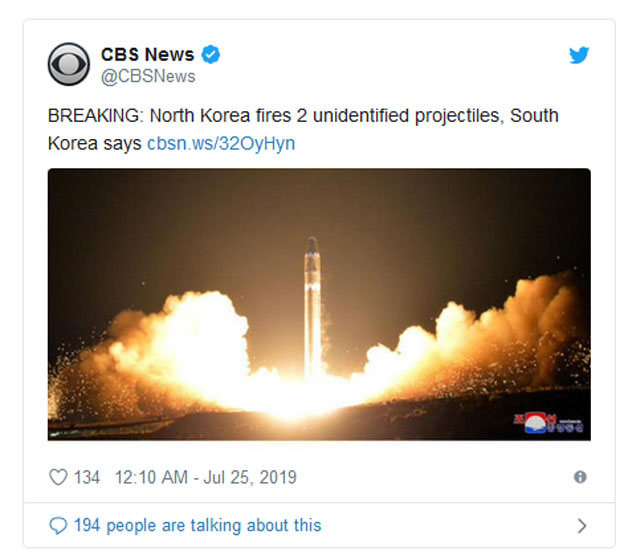This screenshot has width=620, height=559.
Task: Click the rocket in the launch image
Action: [x=312, y=306]
